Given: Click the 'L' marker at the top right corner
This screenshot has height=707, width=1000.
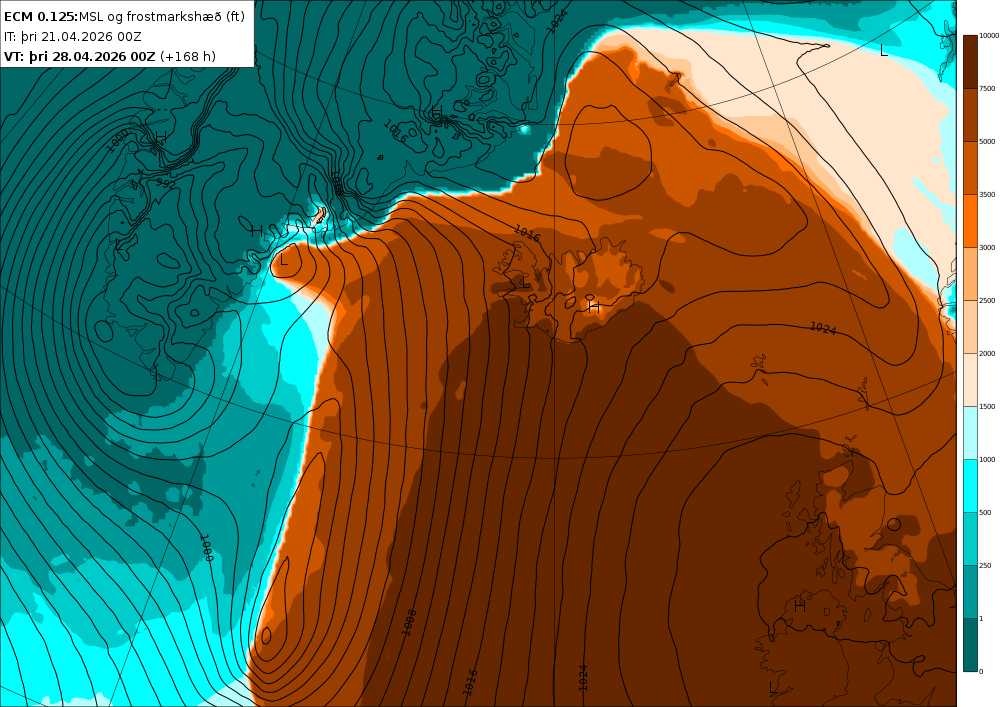Looking at the screenshot, I should coord(884,50).
